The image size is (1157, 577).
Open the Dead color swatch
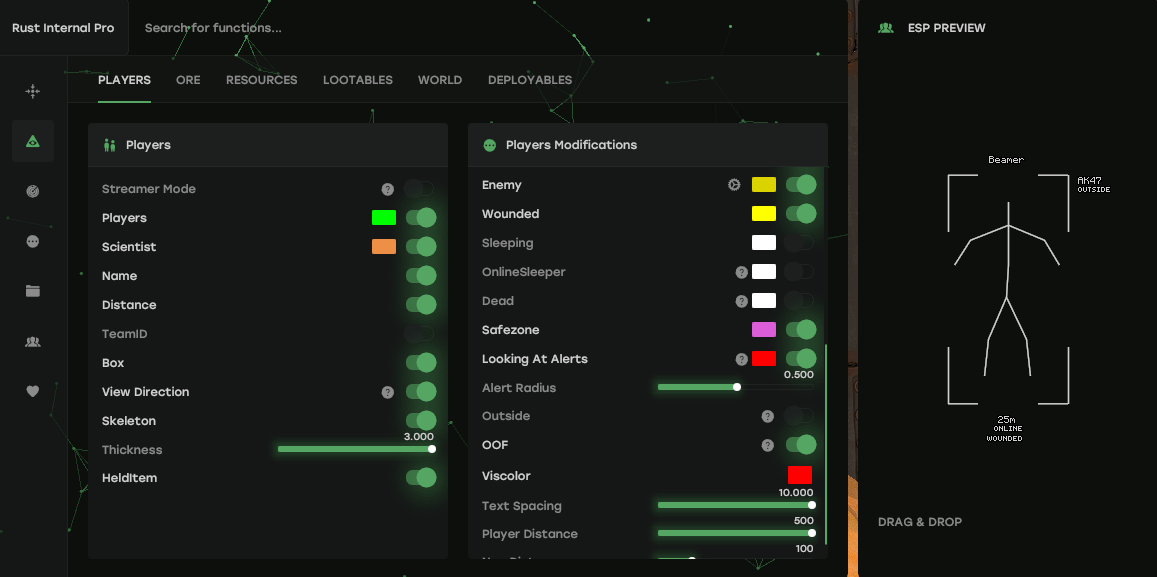[764, 300]
